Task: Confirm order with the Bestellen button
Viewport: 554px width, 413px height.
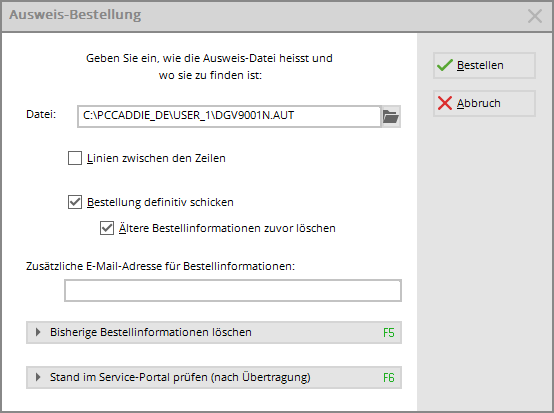Action: point(484,65)
